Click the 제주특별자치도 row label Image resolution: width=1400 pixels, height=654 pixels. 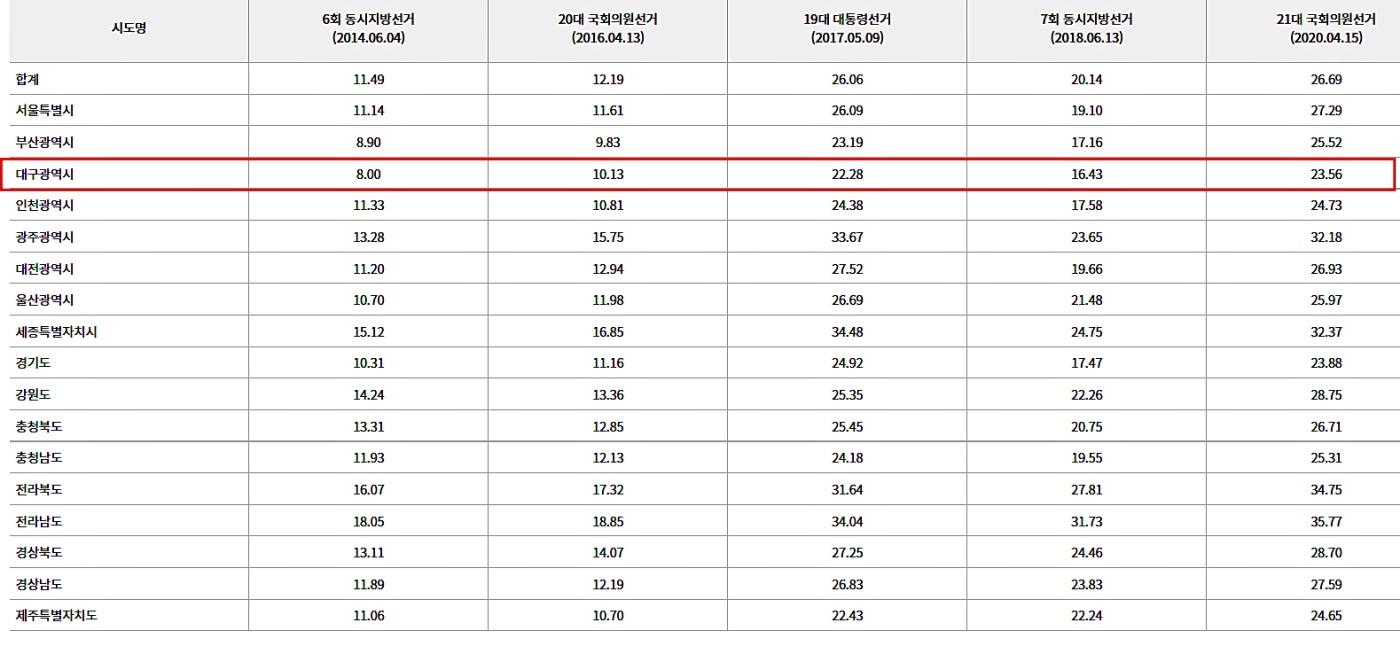(57, 616)
